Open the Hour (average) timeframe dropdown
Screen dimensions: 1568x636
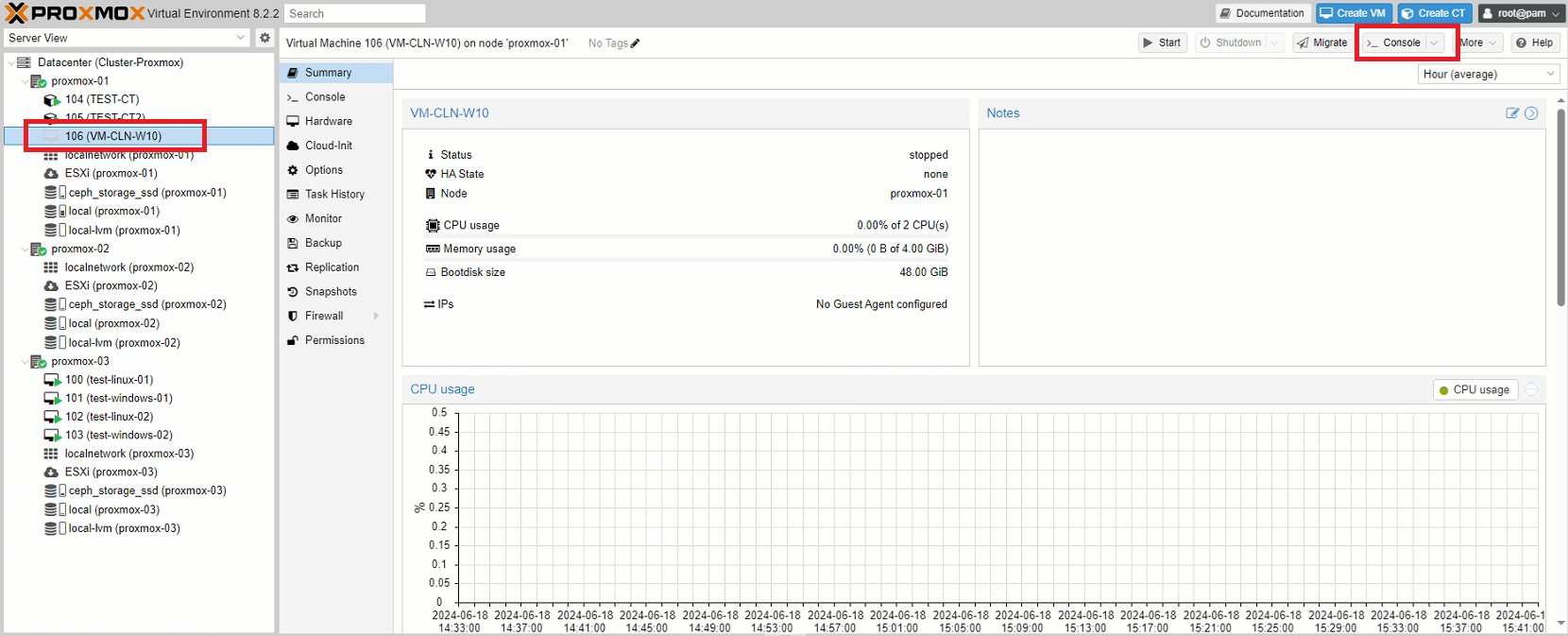pos(1489,74)
